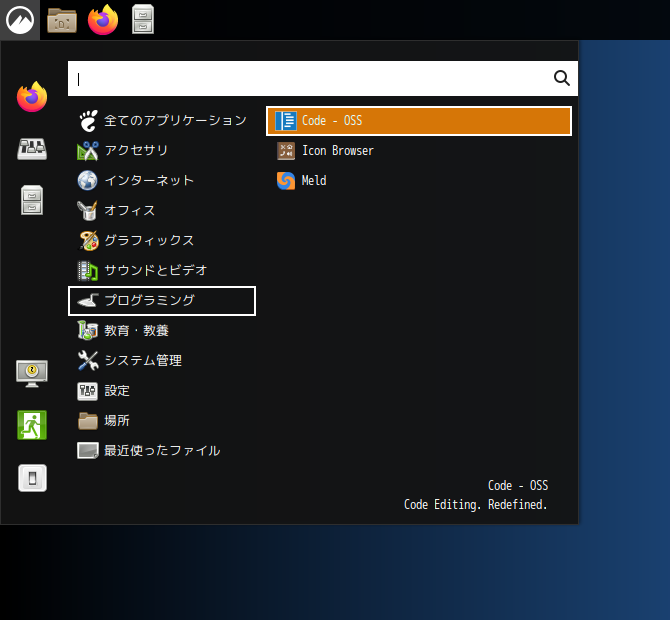Click the magnifier search icon
670x620 pixels.
[x=561, y=78]
